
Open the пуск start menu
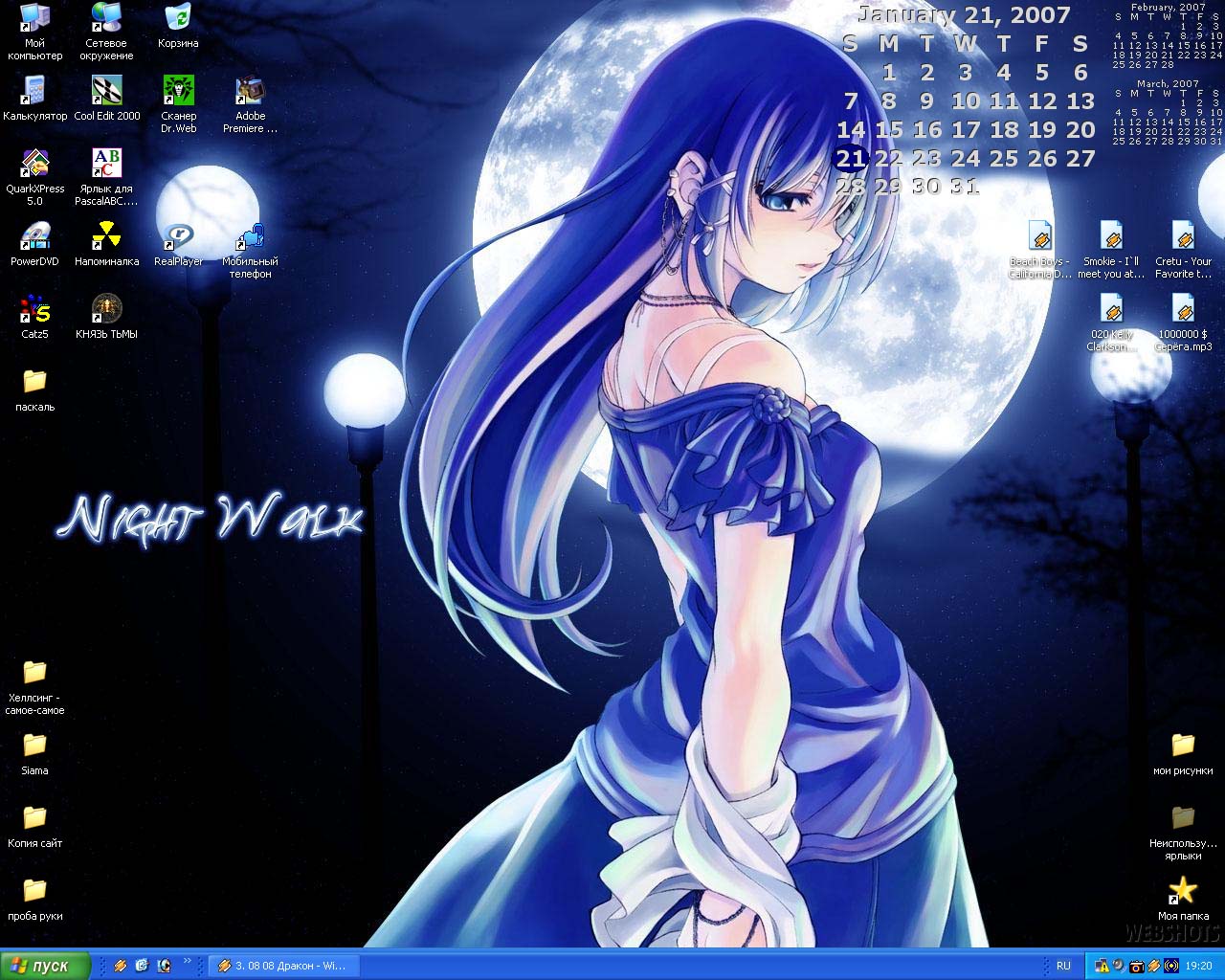[x=46, y=966]
